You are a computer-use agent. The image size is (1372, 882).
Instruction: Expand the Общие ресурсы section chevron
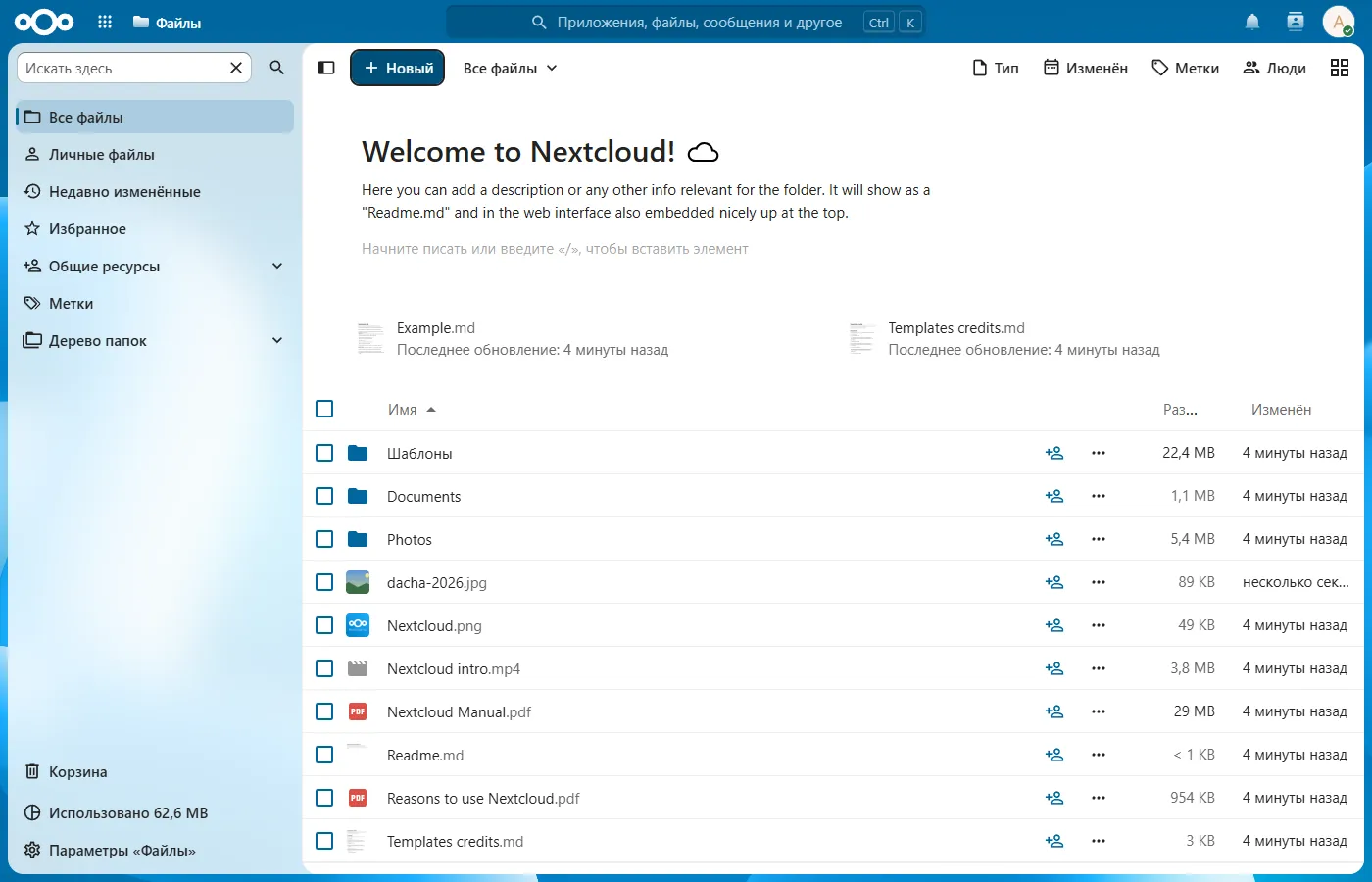[x=277, y=266]
